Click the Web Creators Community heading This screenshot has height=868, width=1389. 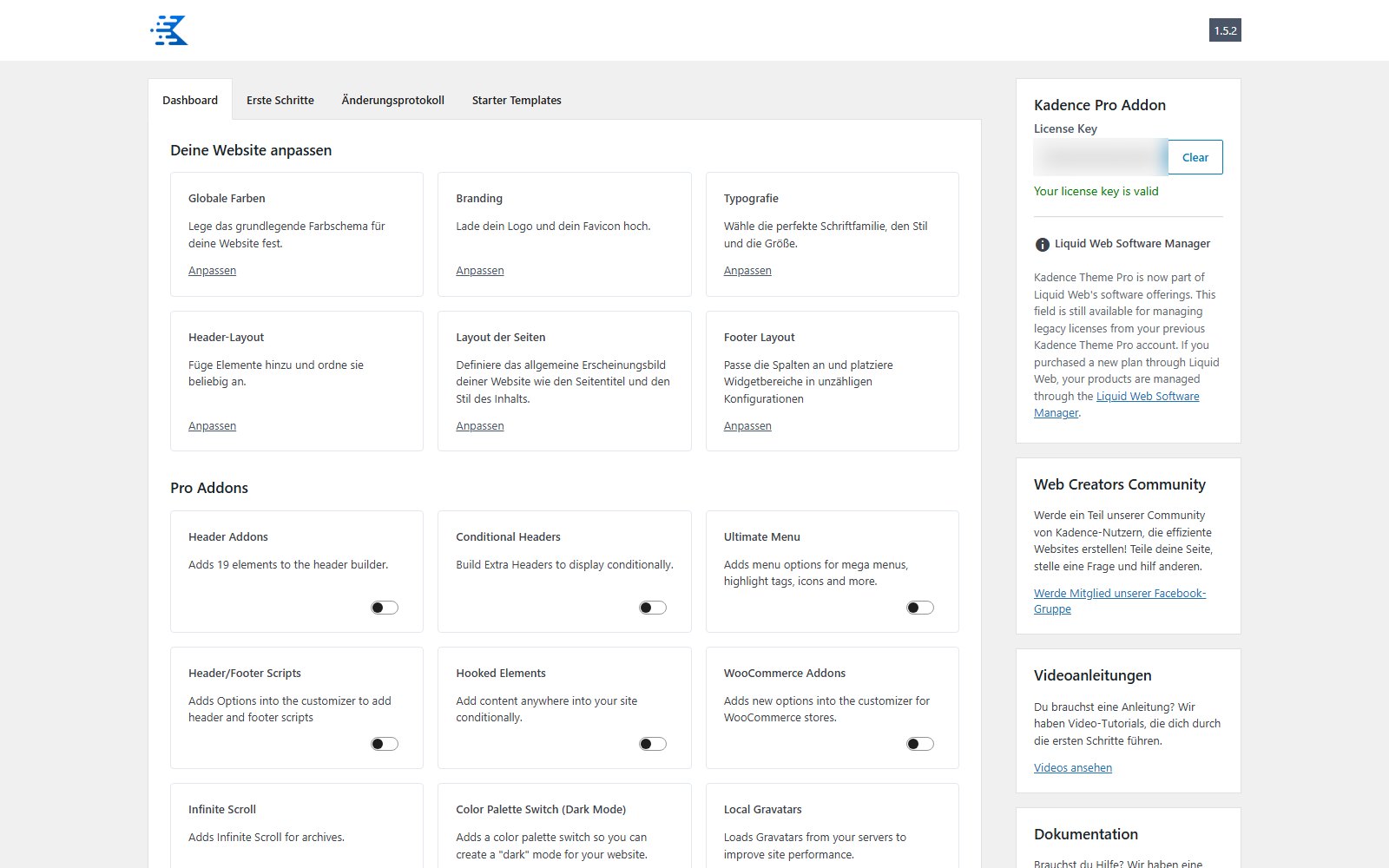(x=1120, y=484)
